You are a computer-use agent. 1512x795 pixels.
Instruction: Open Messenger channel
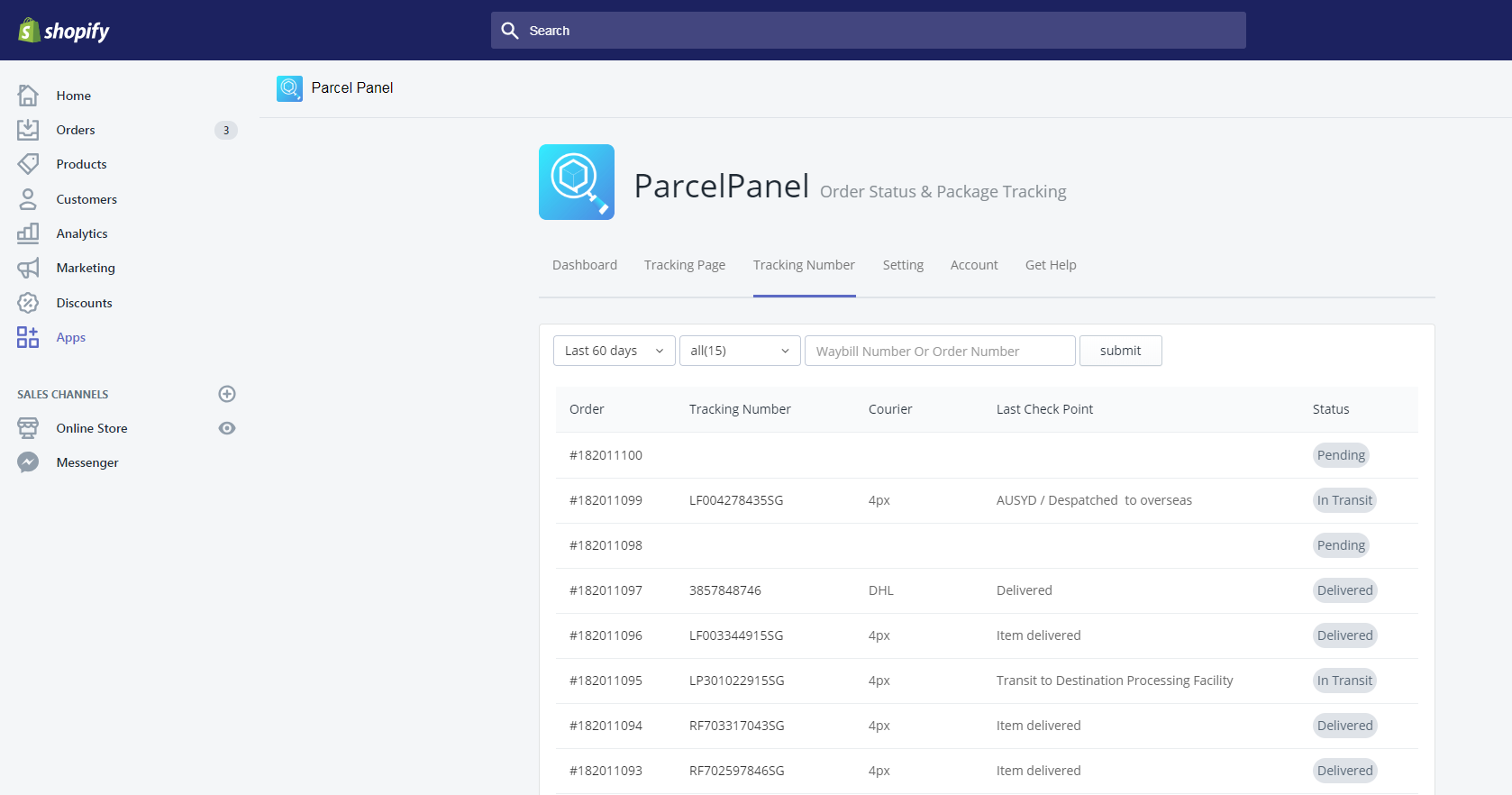coord(87,462)
